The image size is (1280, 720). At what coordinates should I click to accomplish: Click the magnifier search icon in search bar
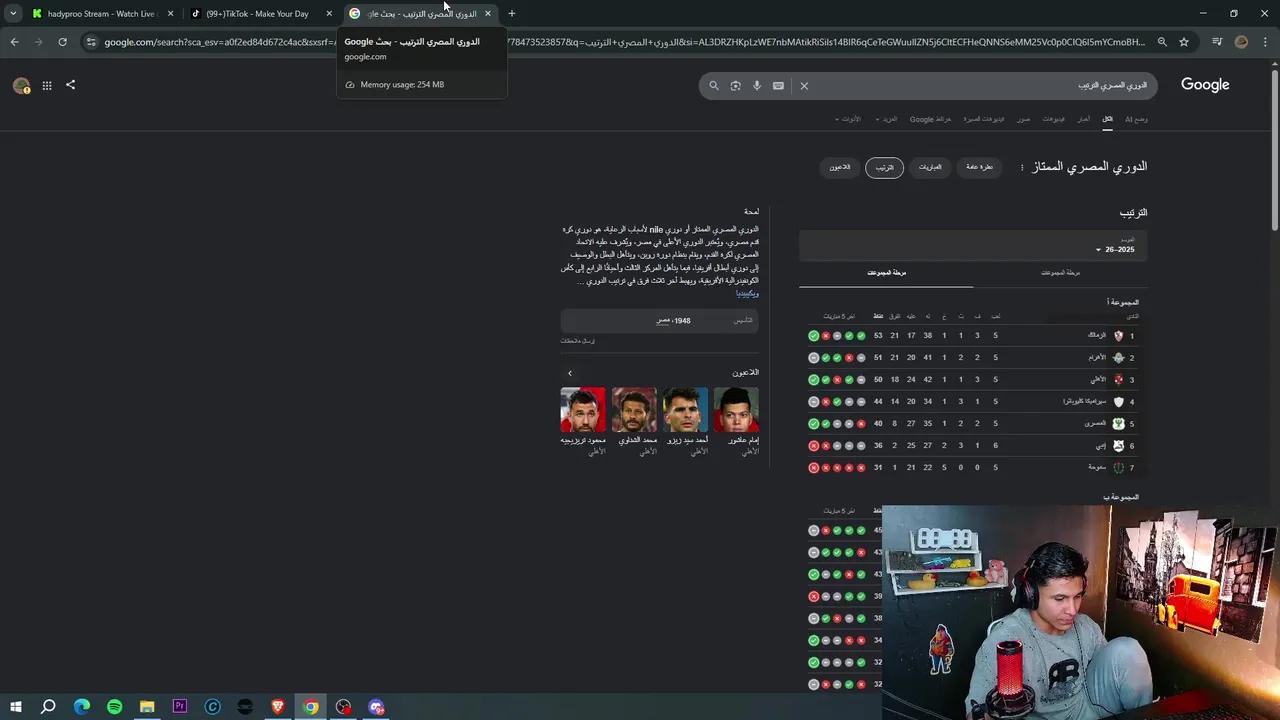pos(714,86)
